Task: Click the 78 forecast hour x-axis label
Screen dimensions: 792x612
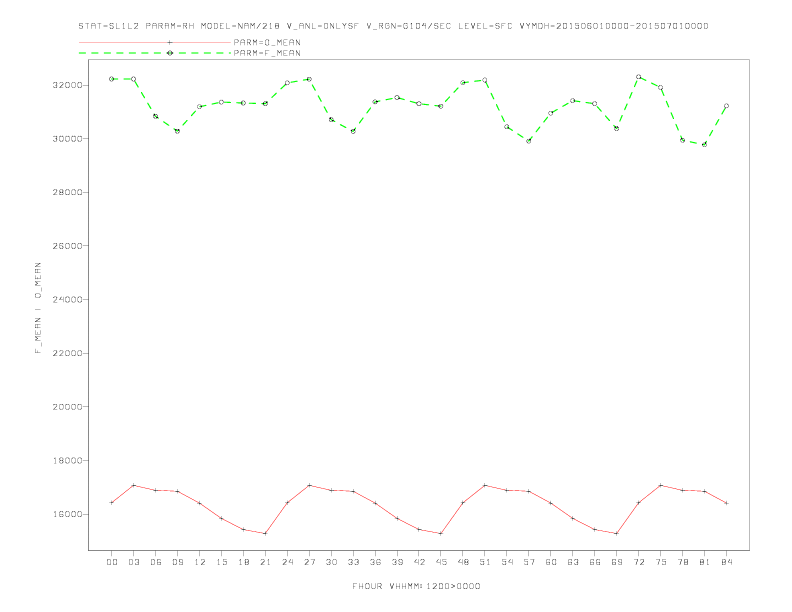Action: click(x=683, y=562)
